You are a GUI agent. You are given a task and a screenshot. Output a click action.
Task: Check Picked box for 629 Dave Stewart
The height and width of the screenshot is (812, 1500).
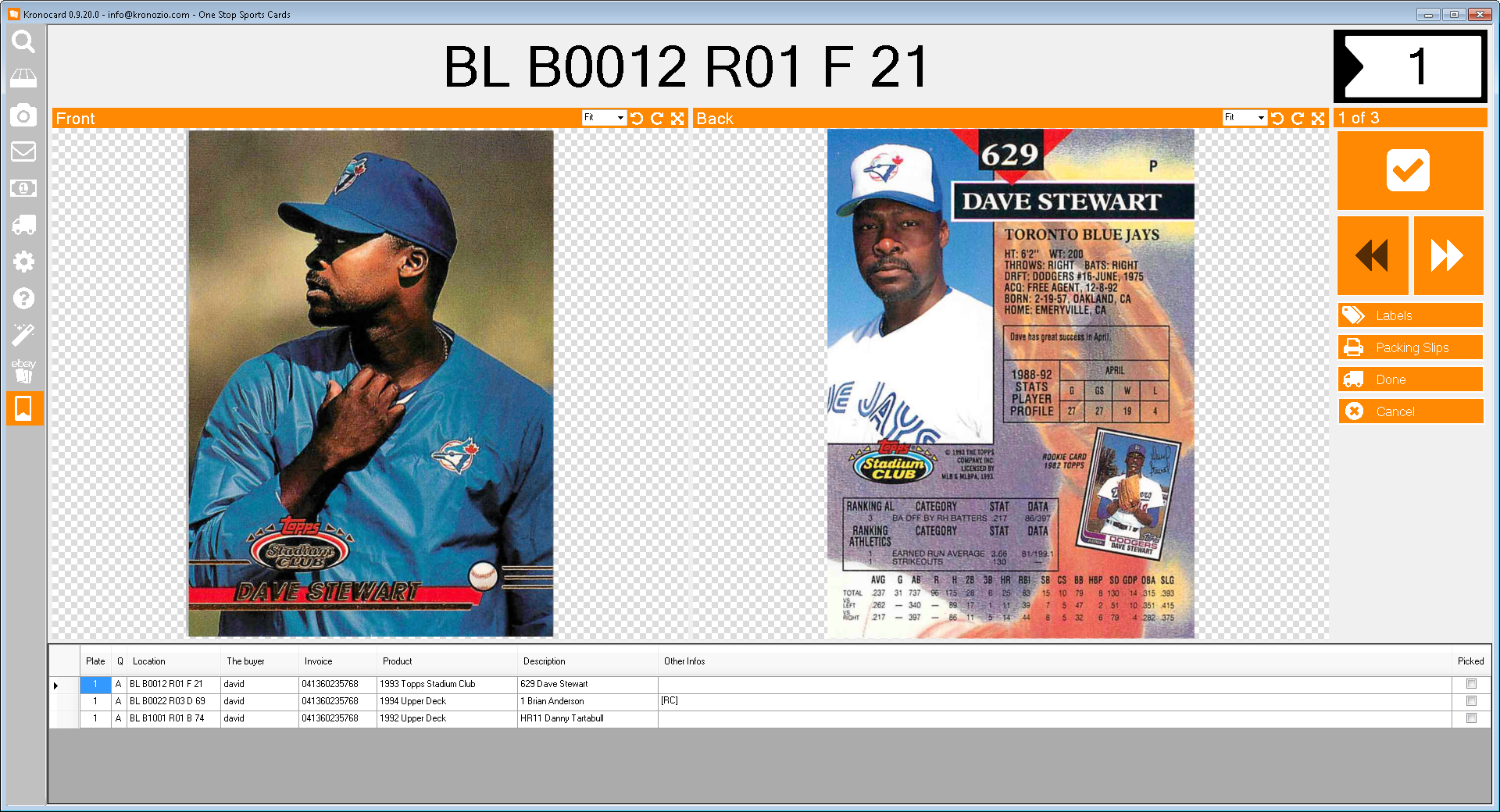pos(1471,684)
